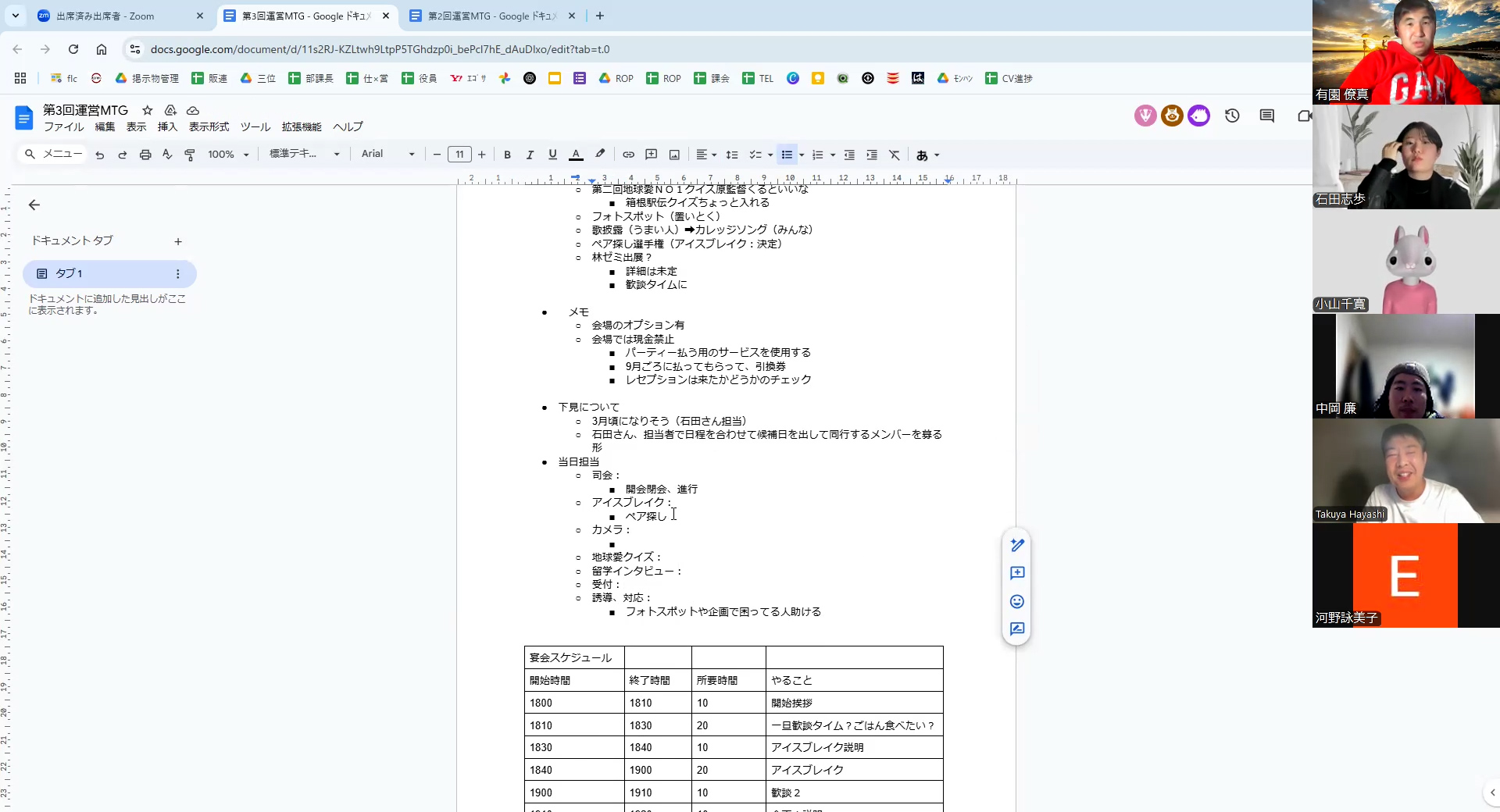Open the Arial font dropdown
Image resolution: width=1500 pixels, height=812 pixels.
pos(387,154)
